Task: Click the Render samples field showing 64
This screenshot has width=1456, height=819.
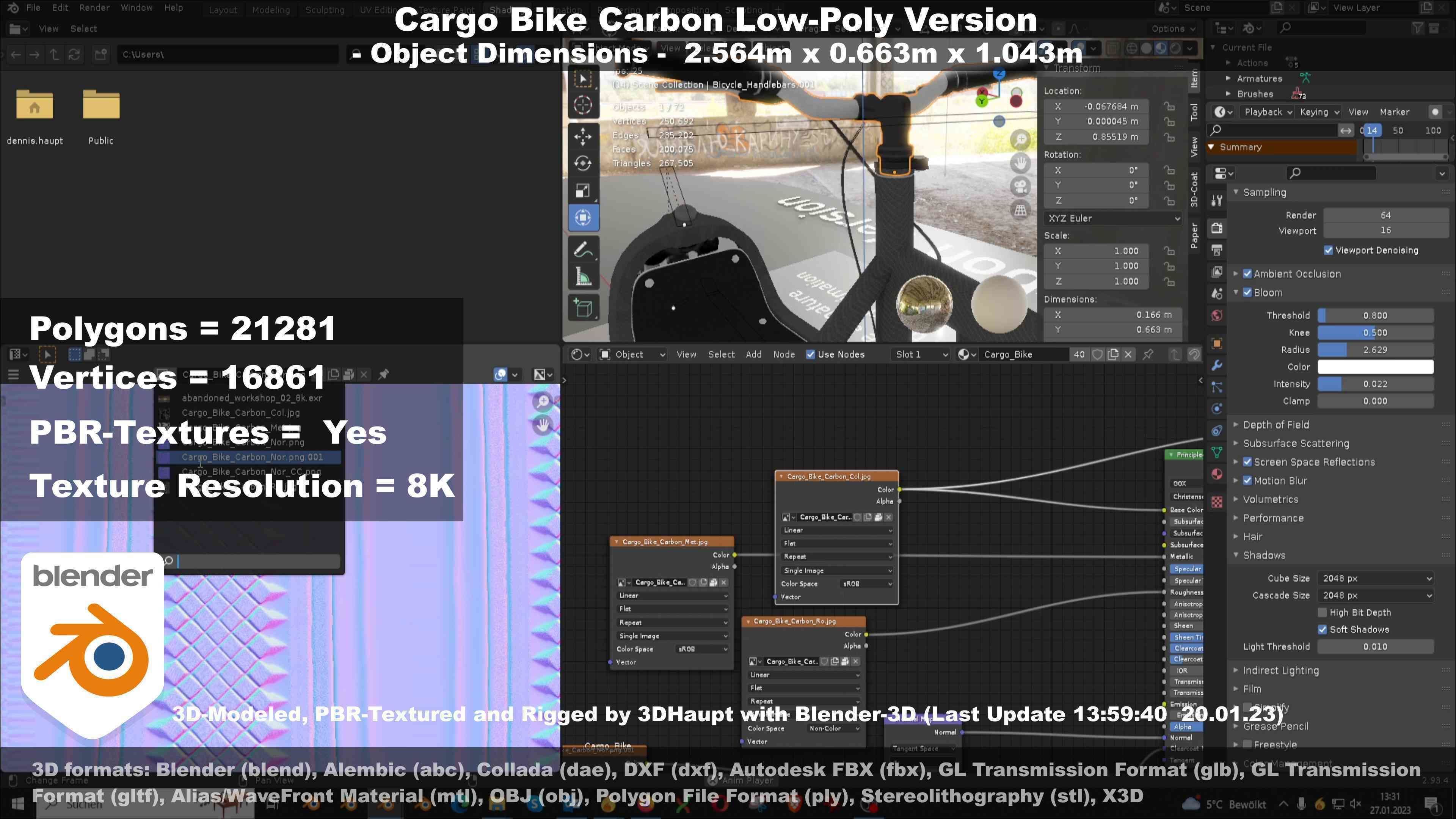Action: pos(1385,215)
